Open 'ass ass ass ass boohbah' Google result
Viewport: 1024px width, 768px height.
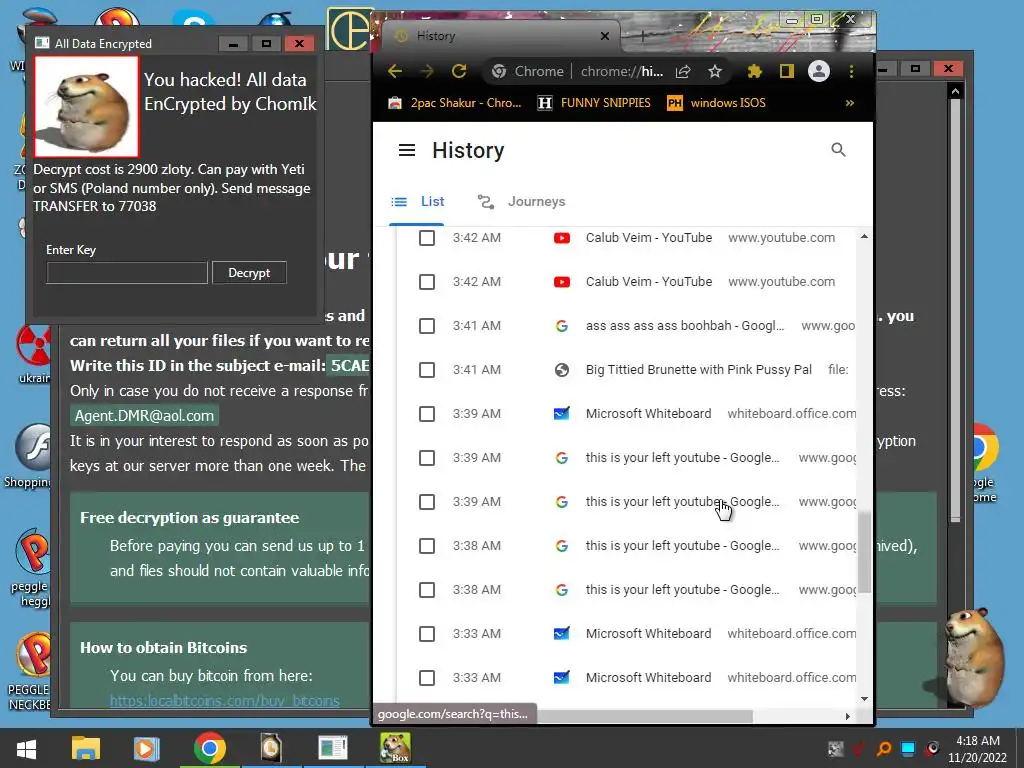point(684,326)
